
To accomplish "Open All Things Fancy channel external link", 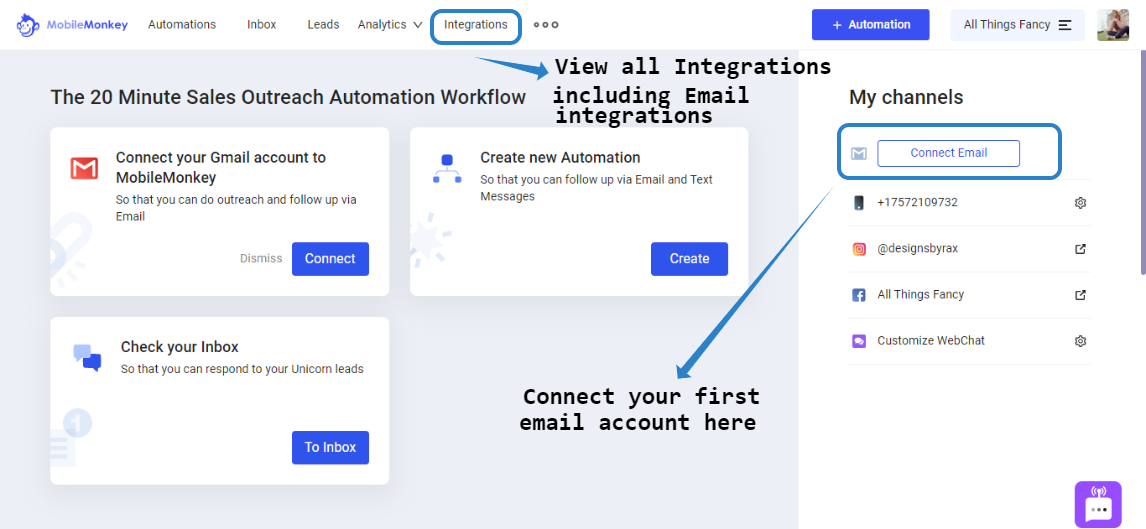I will point(1081,295).
